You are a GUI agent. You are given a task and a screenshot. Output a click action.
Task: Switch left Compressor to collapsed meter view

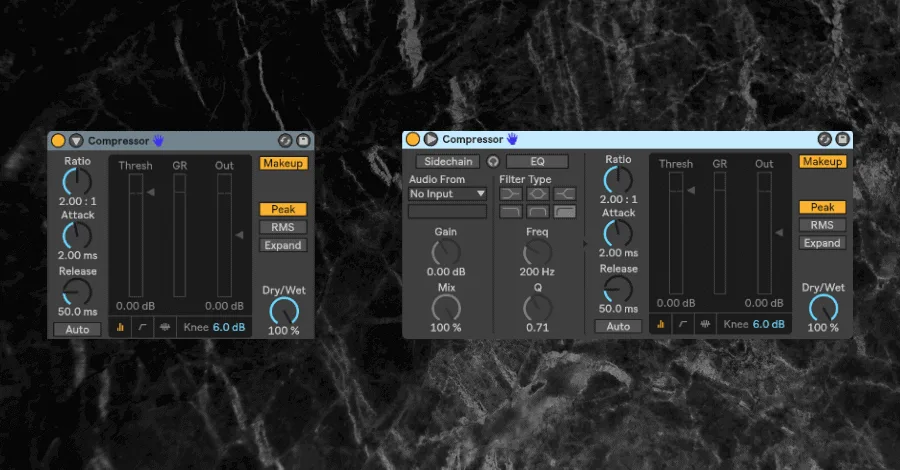pyautogui.click(x=120, y=327)
